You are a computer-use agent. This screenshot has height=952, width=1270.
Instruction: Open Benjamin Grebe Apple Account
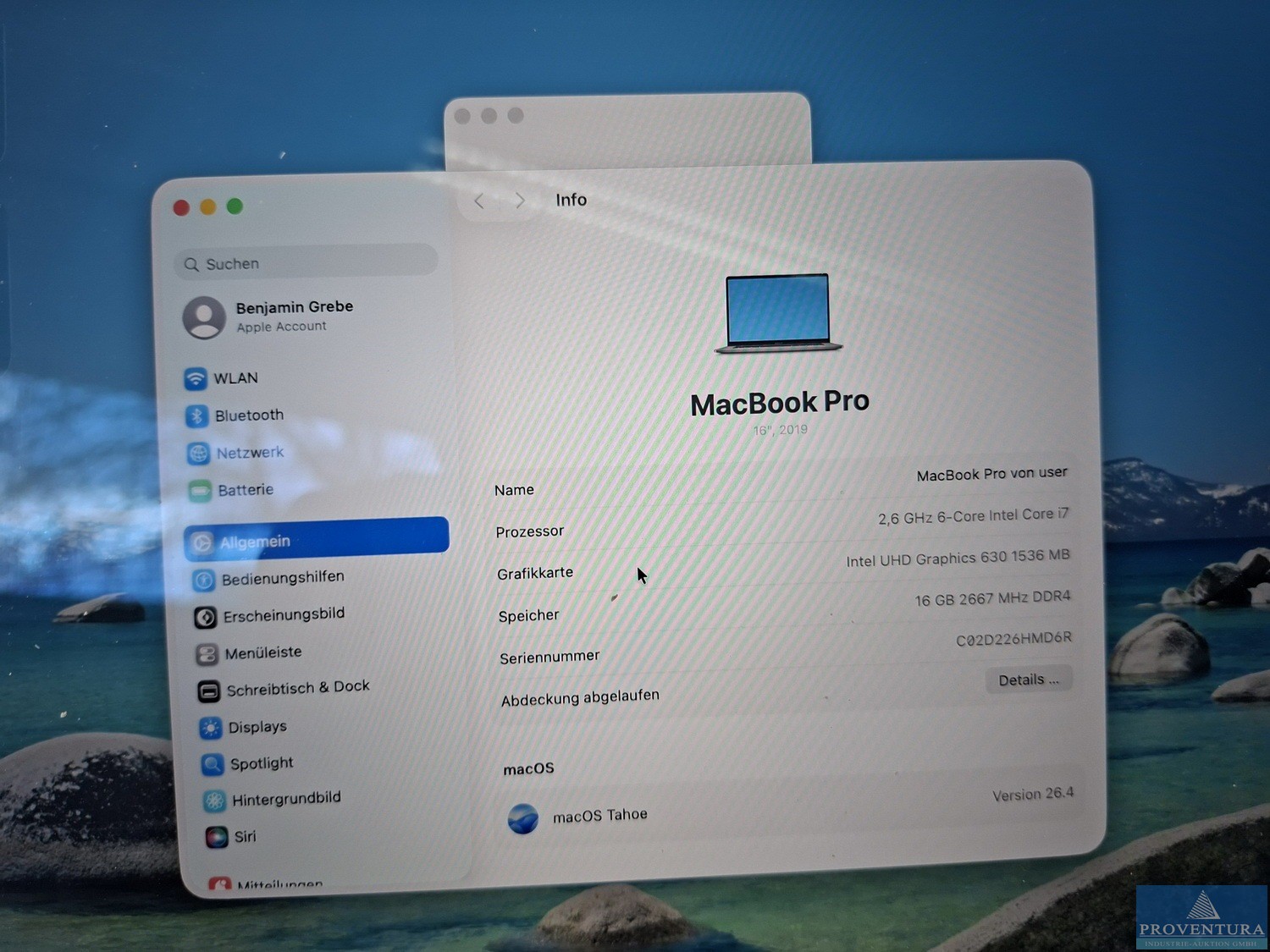293,316
